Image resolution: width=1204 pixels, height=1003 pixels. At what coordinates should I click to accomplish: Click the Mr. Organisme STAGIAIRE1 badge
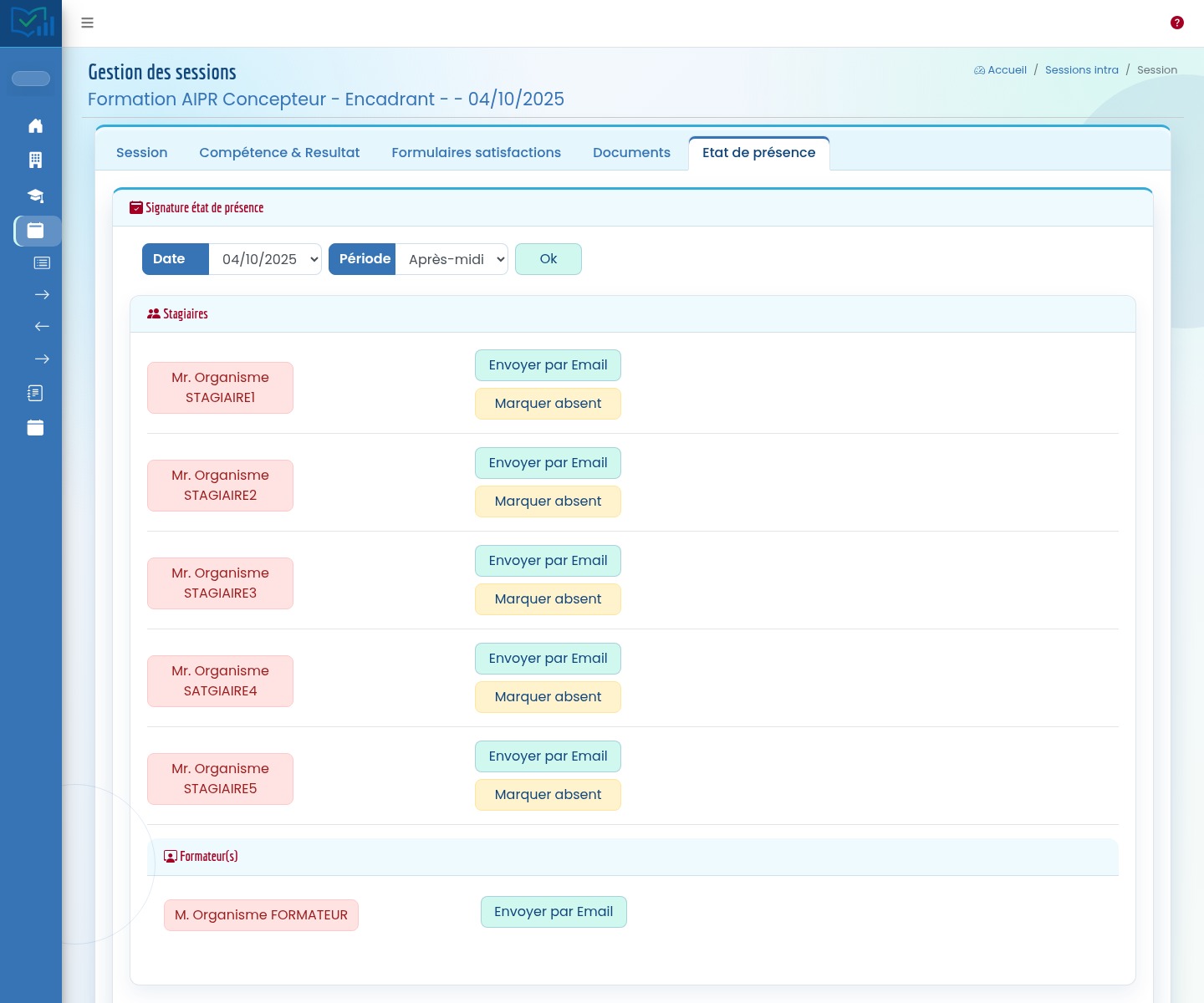point(221,388)
